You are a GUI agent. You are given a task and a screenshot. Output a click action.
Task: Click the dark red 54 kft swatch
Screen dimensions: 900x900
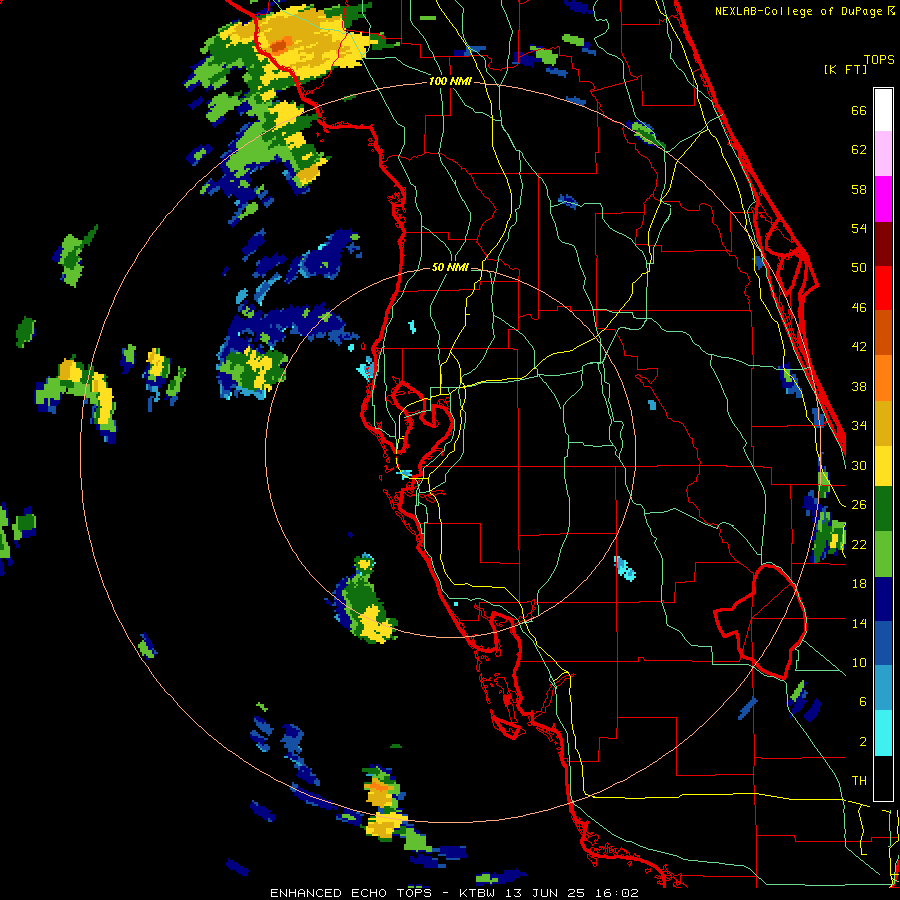point(883,243)
